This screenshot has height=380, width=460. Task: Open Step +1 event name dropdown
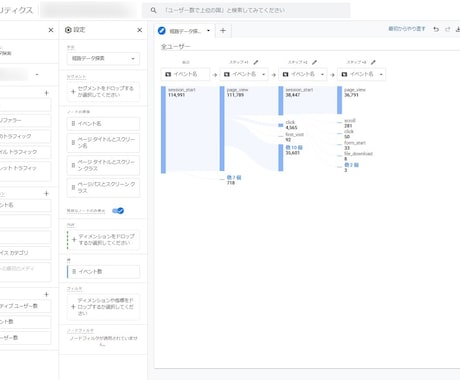click(244, 74)
